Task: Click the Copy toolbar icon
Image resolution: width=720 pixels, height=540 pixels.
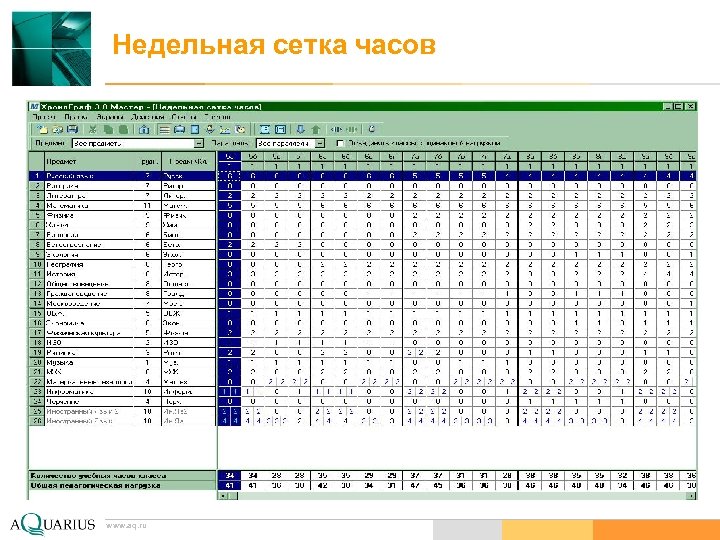Action: (108, 129)
